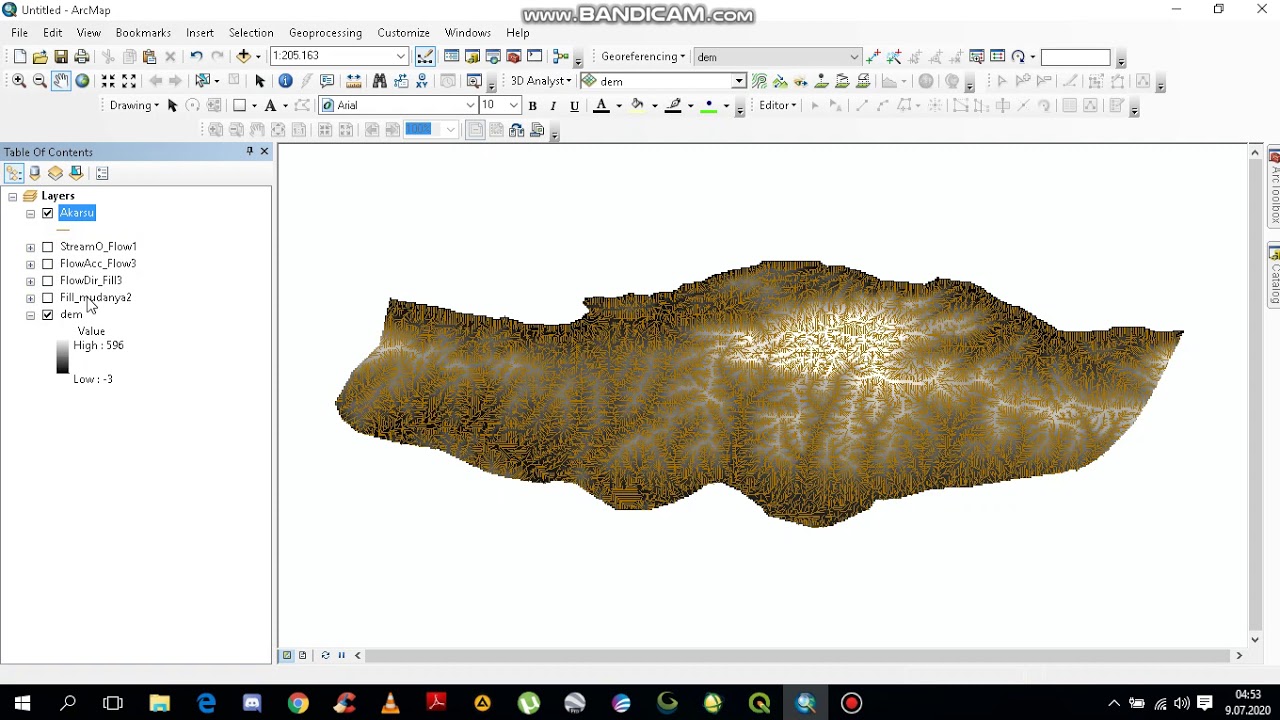Uncheck the dem layer checkbox
The width and height of the screenshot is (1280, 720).
pyautogui.click(x=47, y=315)
